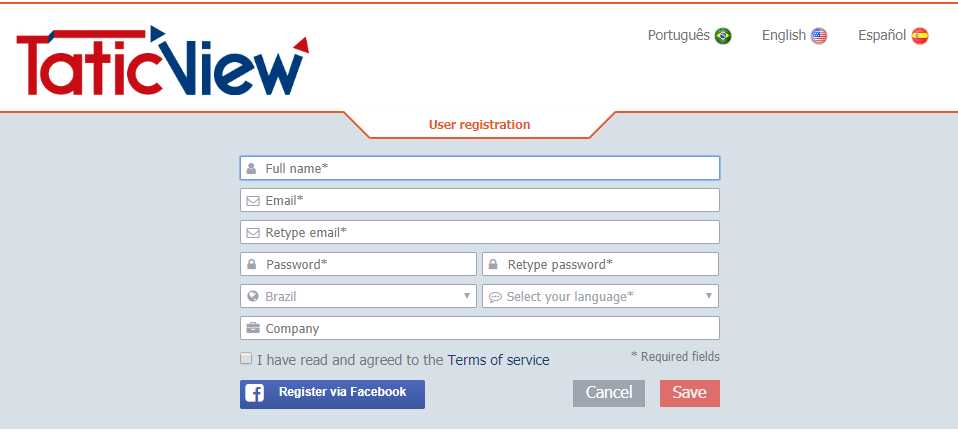Click the United States flag icon
Screen dimensions: 958x432
click(x=819, y=36)
